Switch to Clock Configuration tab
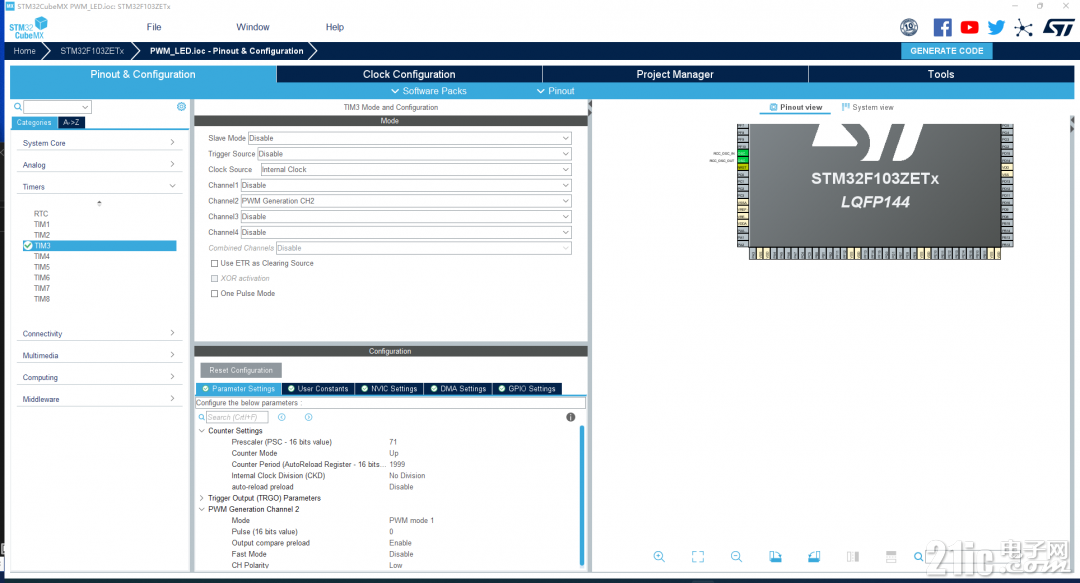The image size is (1080, 583). 409,74
